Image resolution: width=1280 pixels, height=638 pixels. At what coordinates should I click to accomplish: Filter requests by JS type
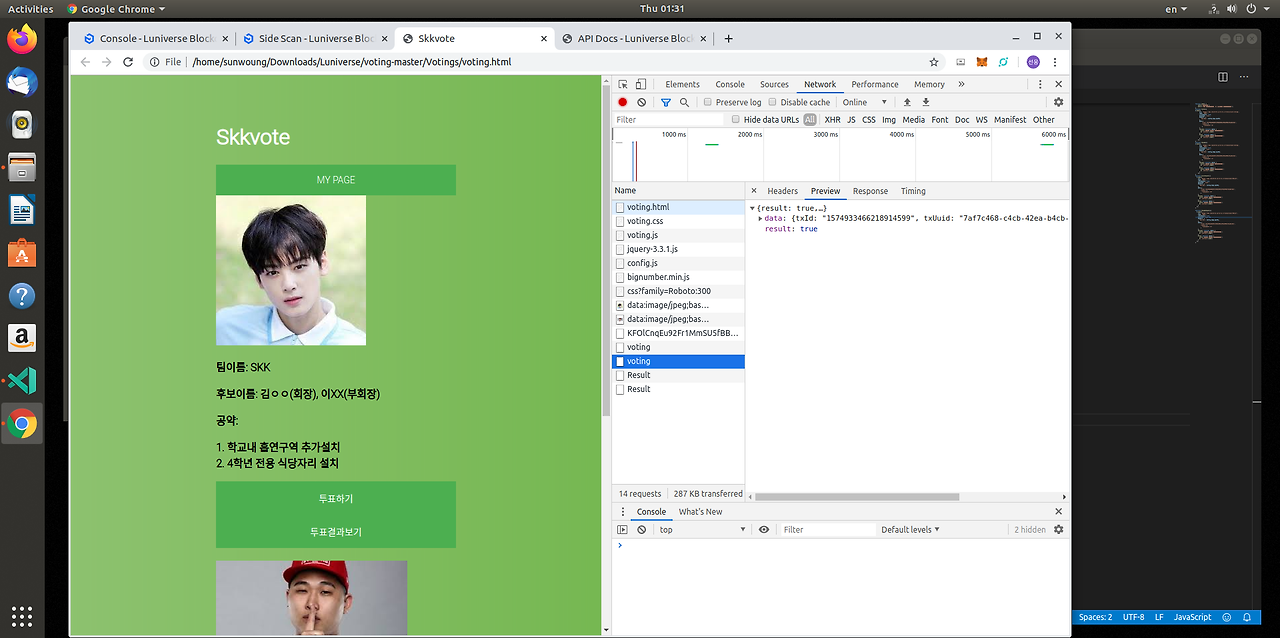[x=851, y=120]
